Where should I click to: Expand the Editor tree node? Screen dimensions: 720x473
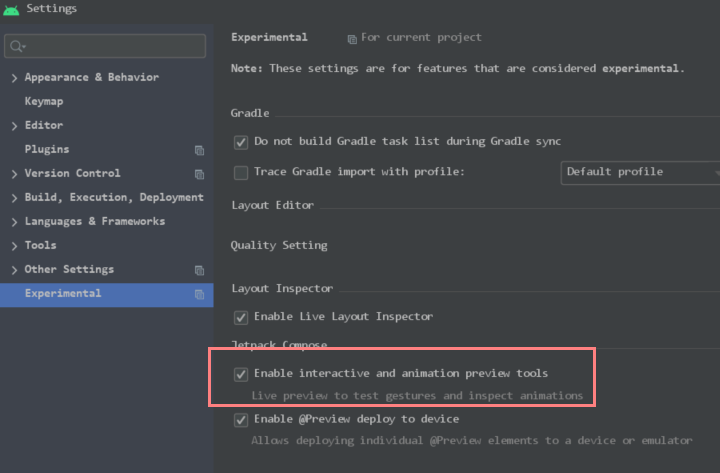click(14, 126)
